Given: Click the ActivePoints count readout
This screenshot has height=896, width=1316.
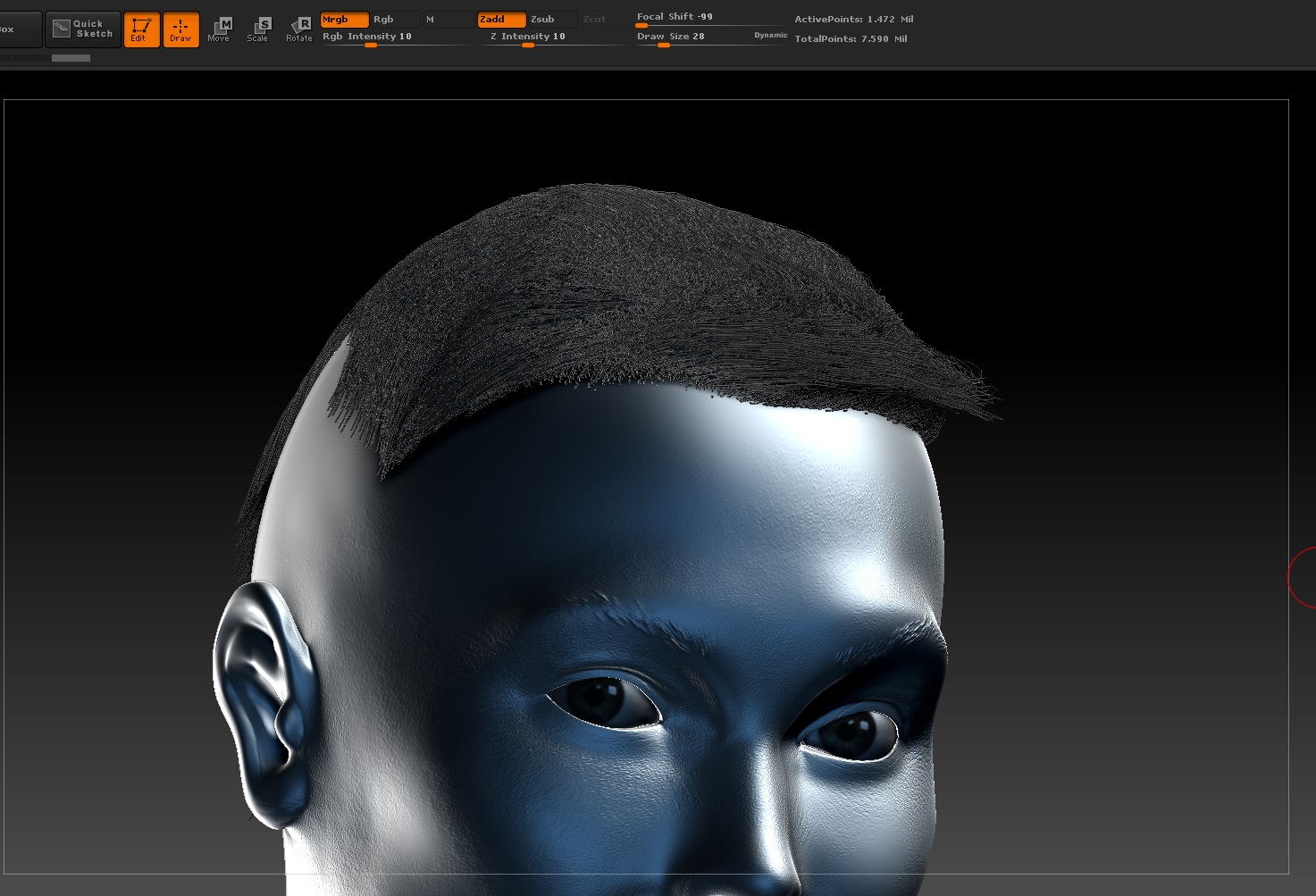Looking at the screenshot, I should 853,20.
